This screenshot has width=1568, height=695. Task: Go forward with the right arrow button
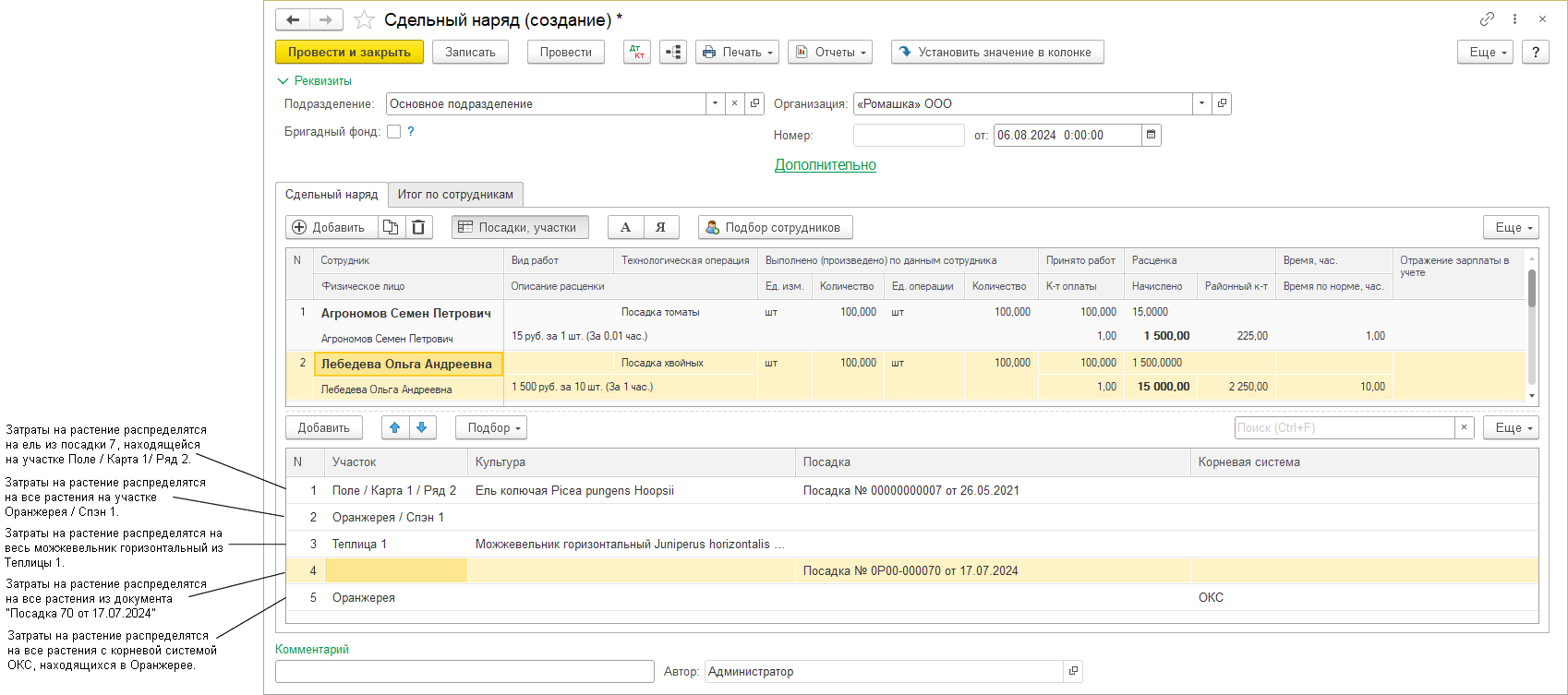pyautogui.click(x=326, y=19)
